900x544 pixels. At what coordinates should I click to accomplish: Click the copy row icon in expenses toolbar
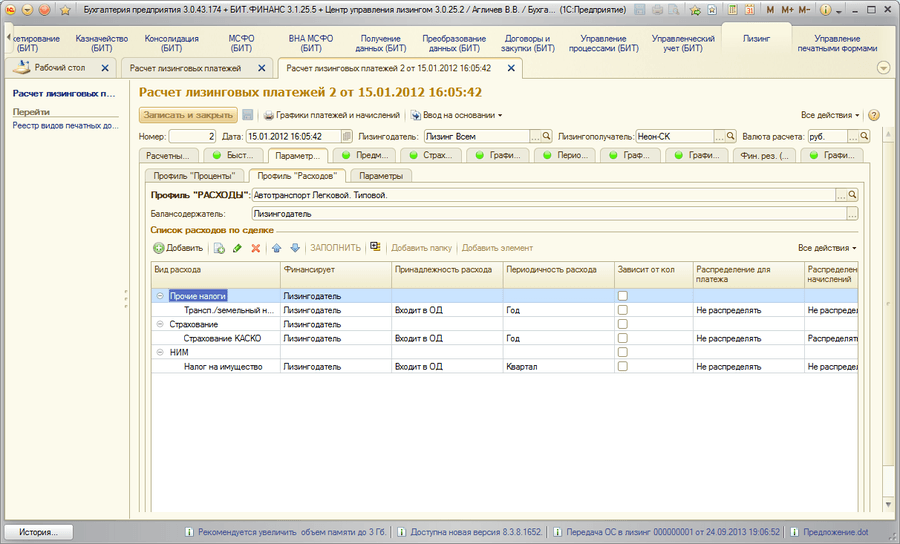[219, 248]
